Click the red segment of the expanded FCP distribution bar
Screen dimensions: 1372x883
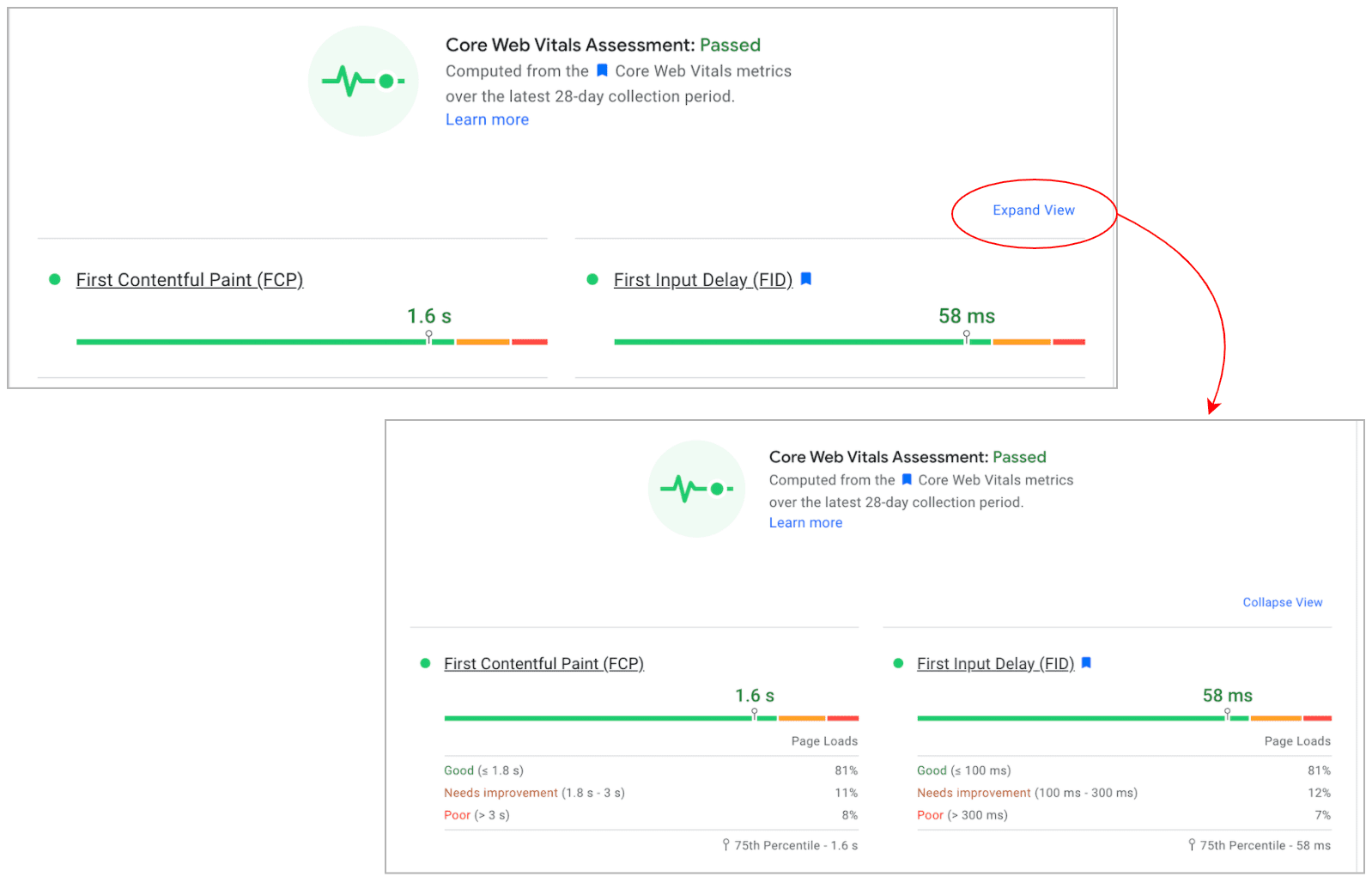point(842,718)
